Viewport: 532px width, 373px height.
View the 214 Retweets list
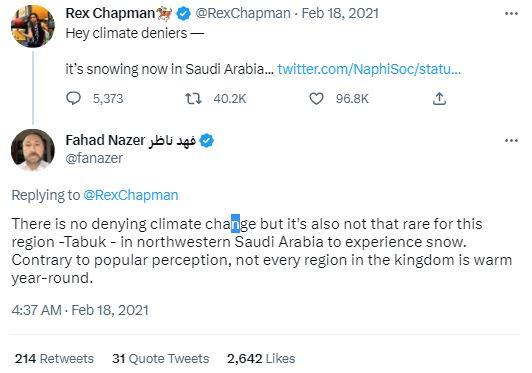click(54, 358)
